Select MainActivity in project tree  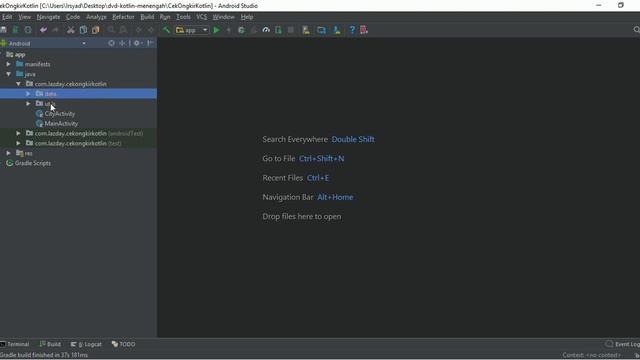57,123
